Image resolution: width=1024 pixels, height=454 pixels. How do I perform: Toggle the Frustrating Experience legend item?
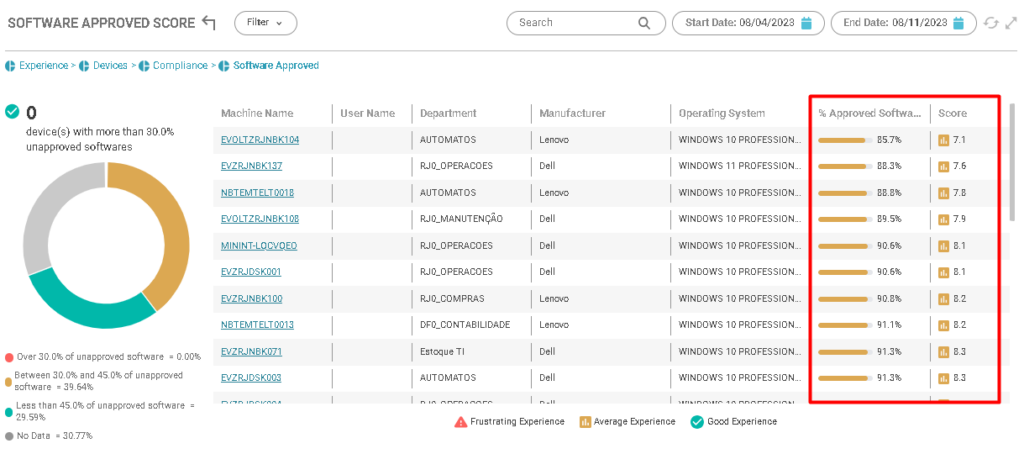[x=509, y=422]
